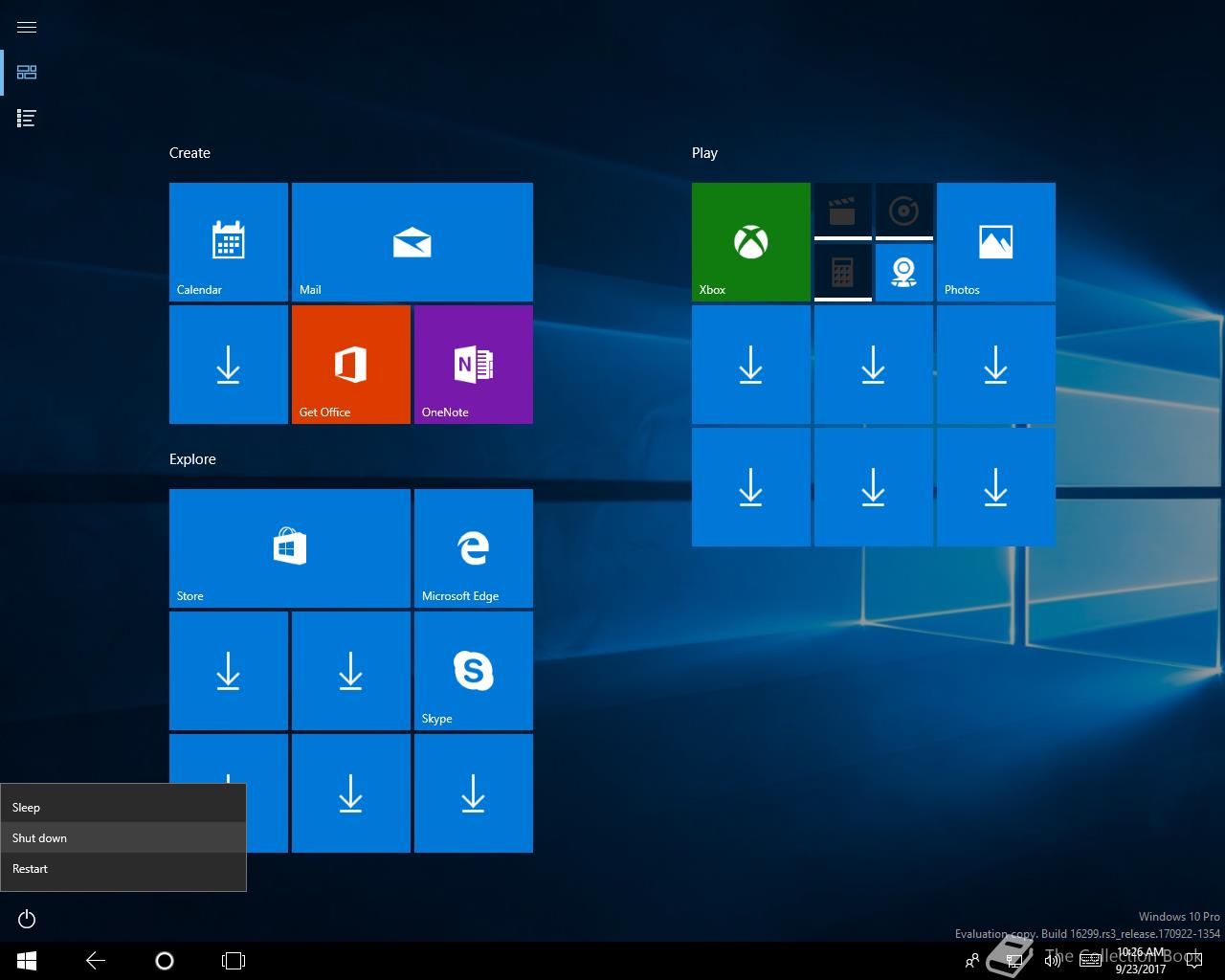Screen dimensions: 1225x980
Task: Open the OneNote tile
Action: 474,365
